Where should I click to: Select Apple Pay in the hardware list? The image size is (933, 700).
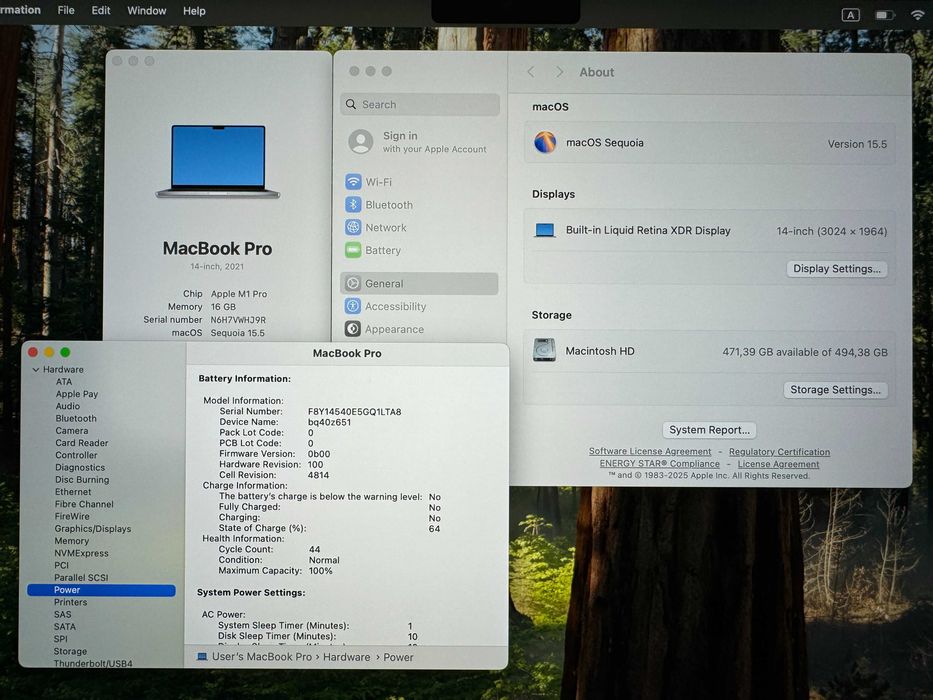pyautogui.click(x=77, y=394)
